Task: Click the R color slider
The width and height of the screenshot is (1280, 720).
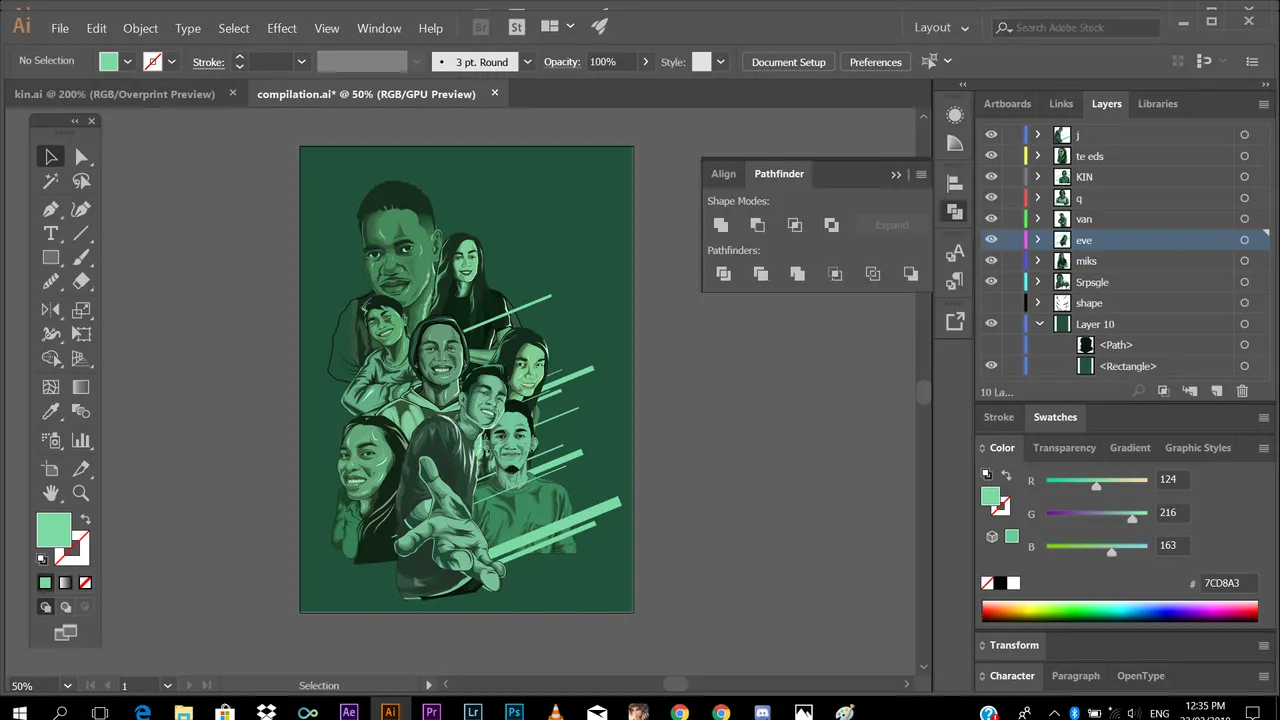Action: click(x=1096, y=481)
